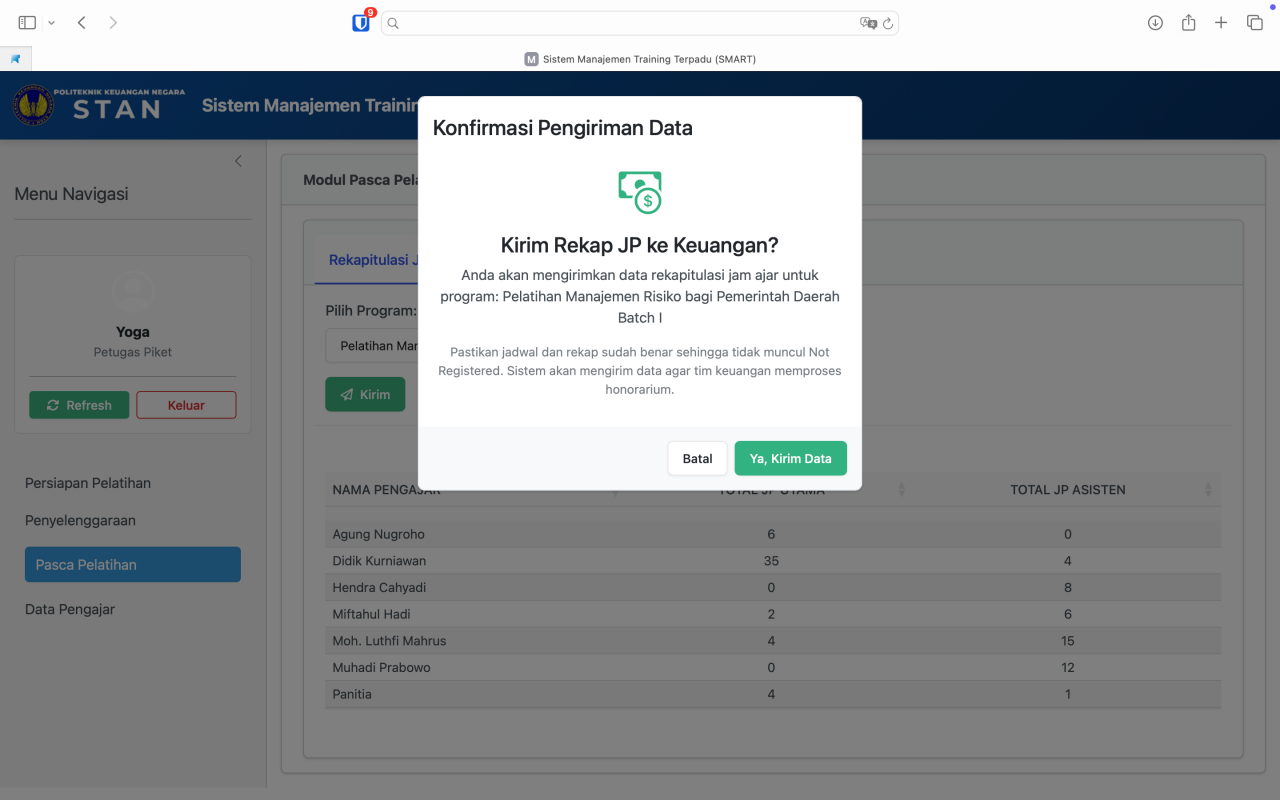Click the reload page icon

[x=887, y=23]
